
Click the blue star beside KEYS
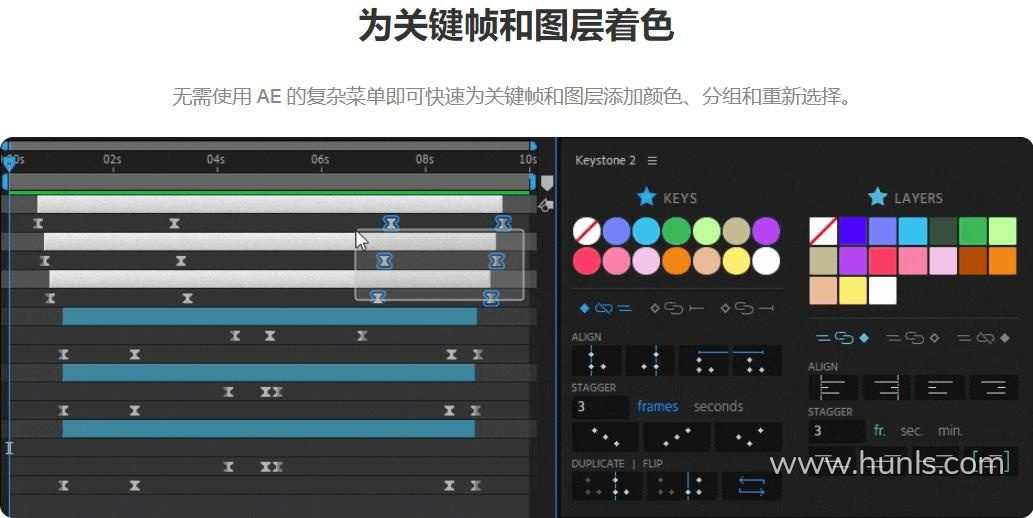point(646,197)
